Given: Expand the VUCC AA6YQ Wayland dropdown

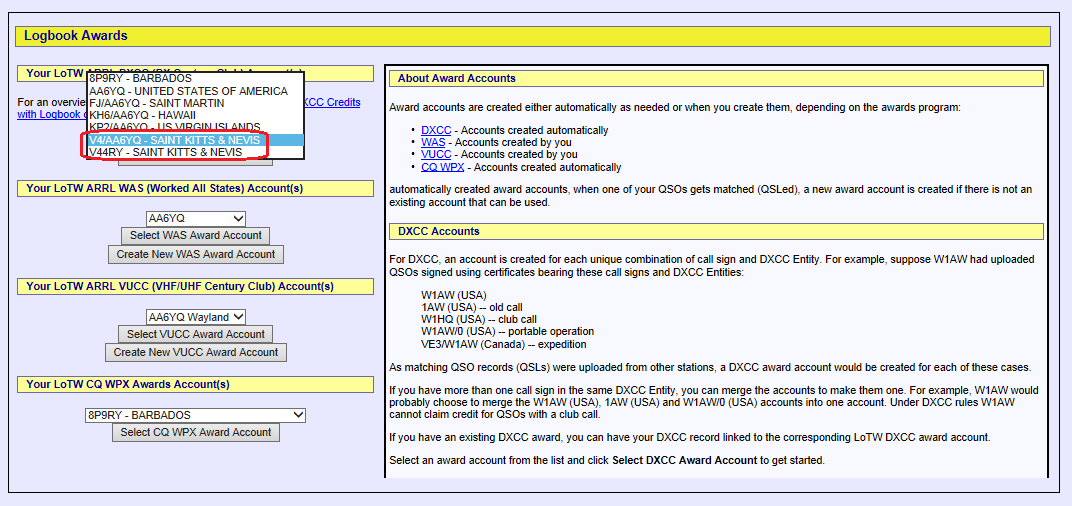Looking at the screenshot, I should coord(195,317).
